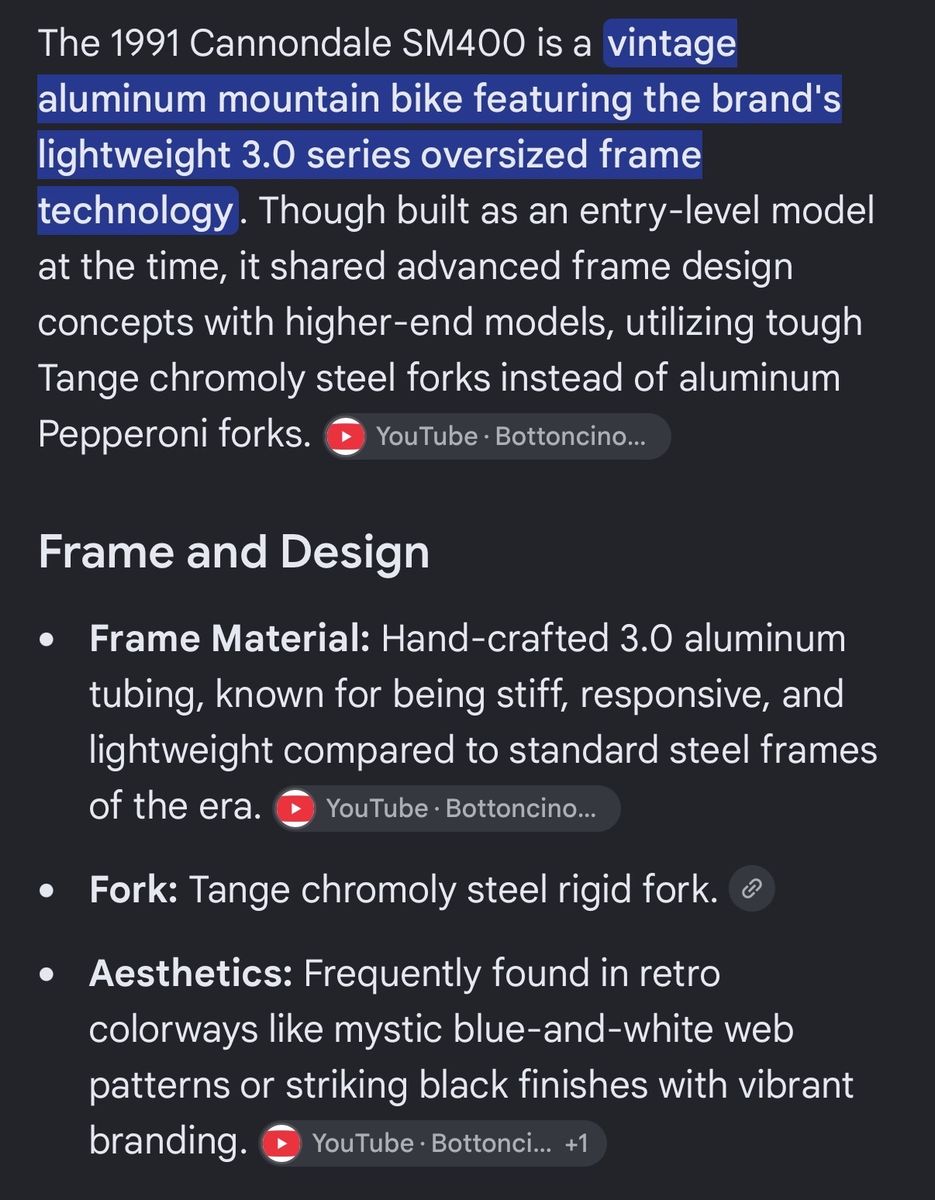Screen dimensions: 935x1200
Task: Select the "Frame and Design" heading
Action: (234, 552)
